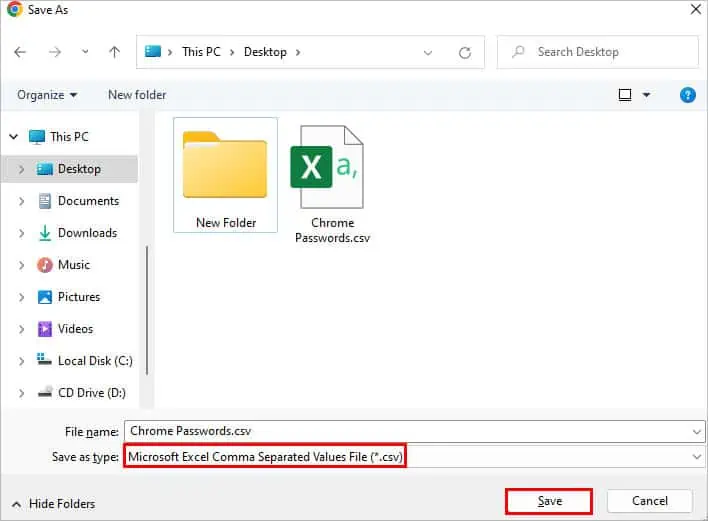708x521 pixels.
Task: Open Videos in navigation pane
Action: coord(65,329)
